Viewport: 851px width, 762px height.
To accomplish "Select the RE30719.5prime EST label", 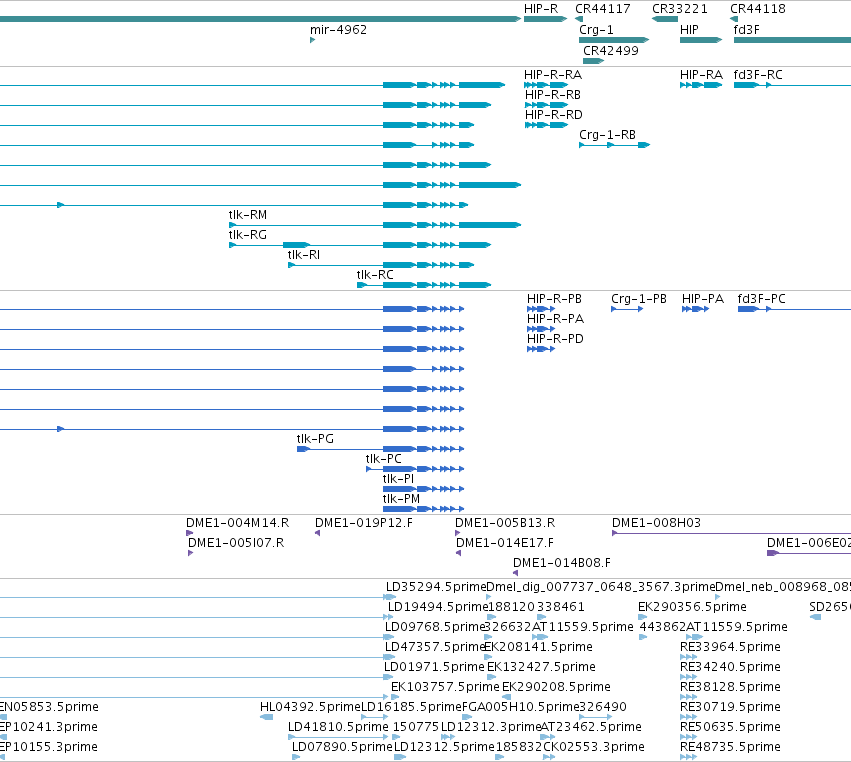I will tap(730, 708).
